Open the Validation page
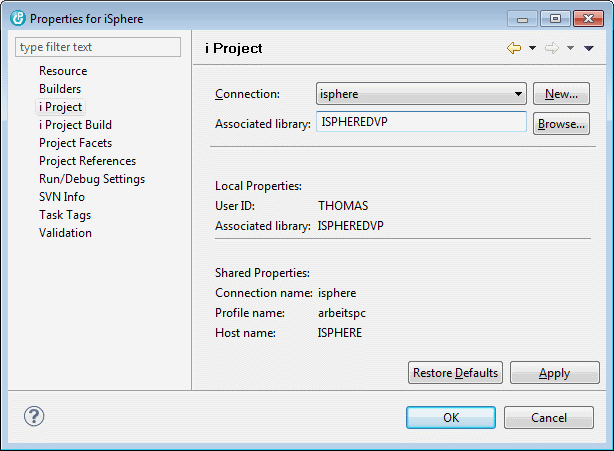Image resolution: width=614 pixels, height=451 pixels. point(65,233)
